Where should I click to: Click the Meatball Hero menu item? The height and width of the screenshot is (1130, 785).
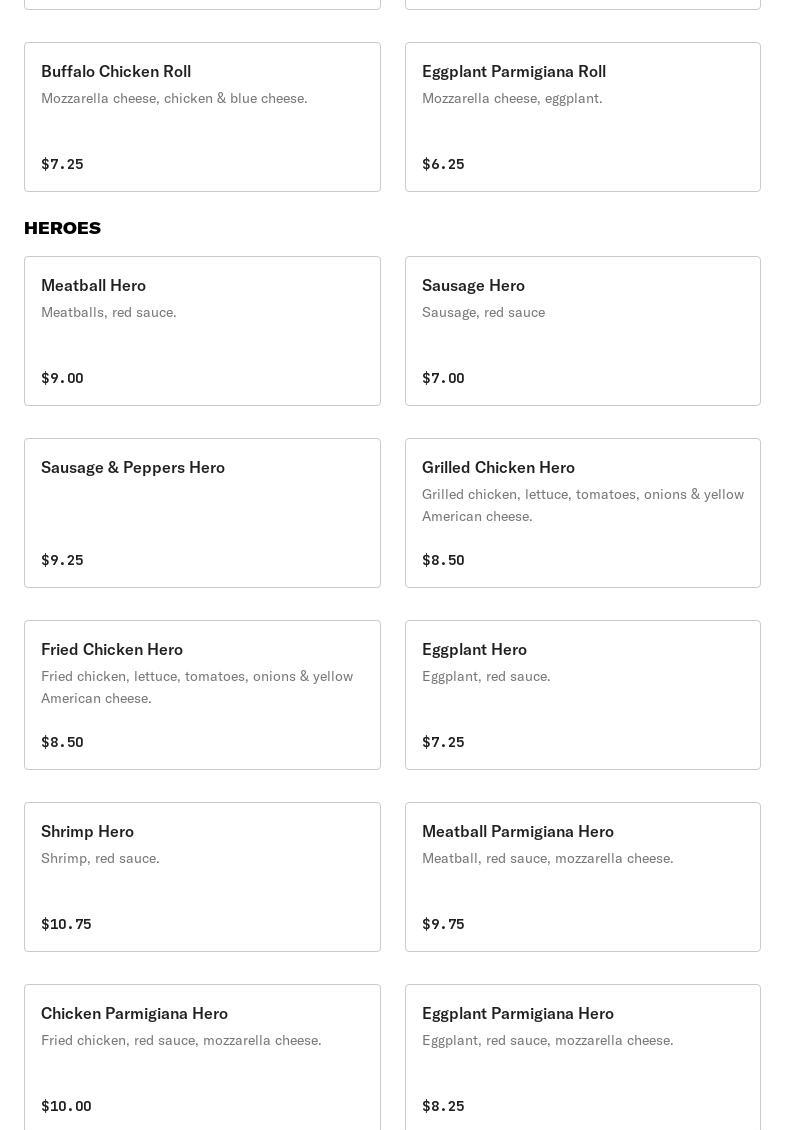click(x=202, y=331)
